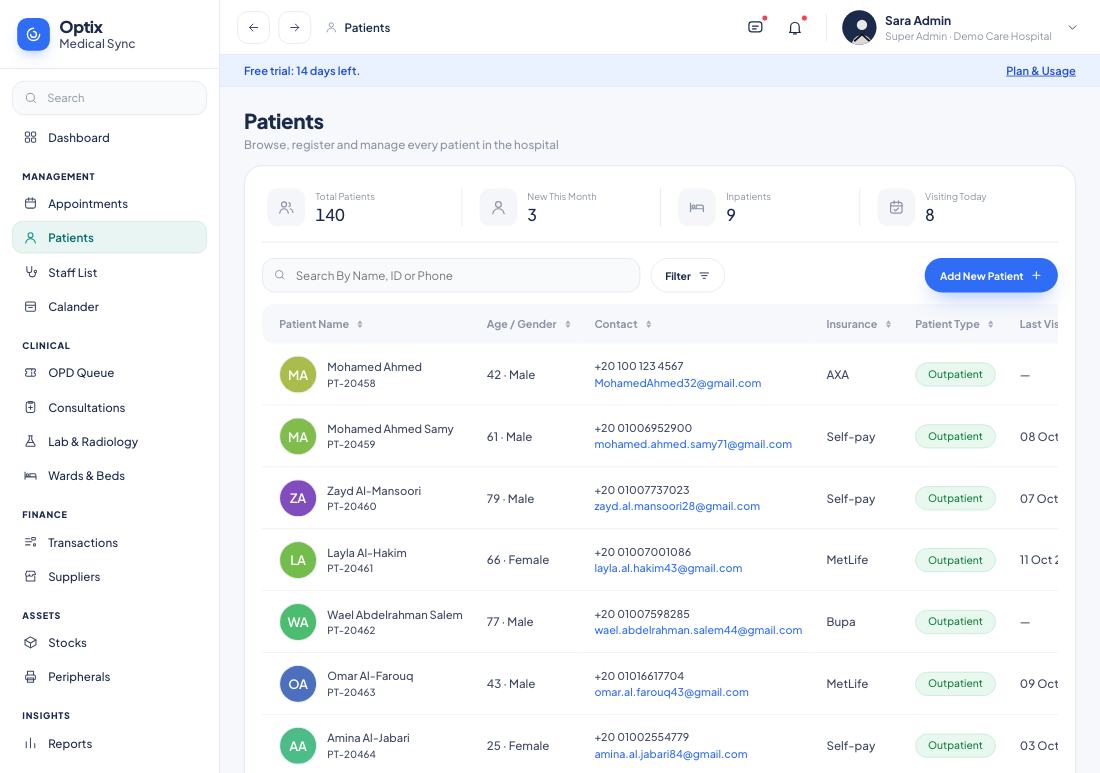This screenshot has height=773, width=1100.
Task: Click the Visiting Today calendar stat icon
Action: click(x=896, y=208)
